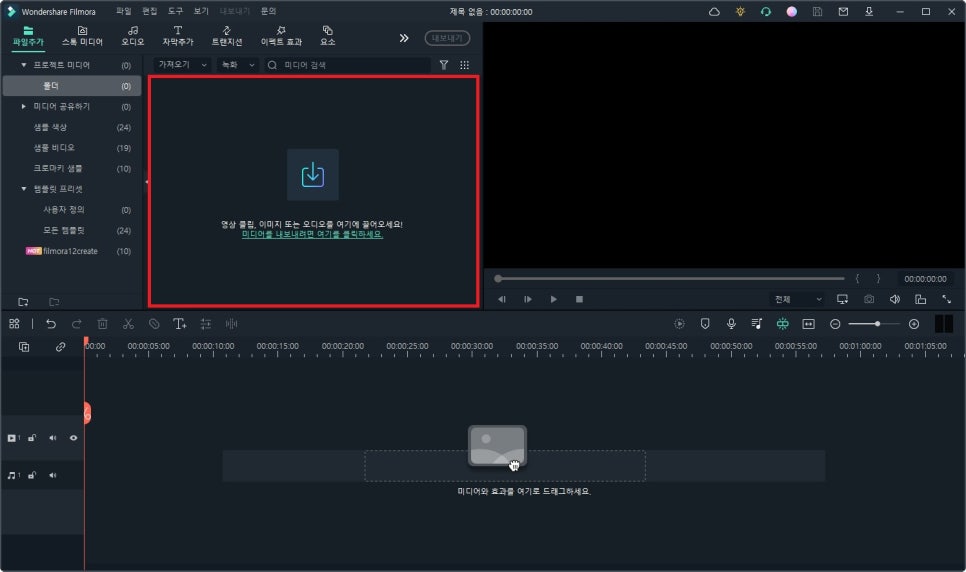This screenshot has width=966, height=572.
Task: Open the 파일 menu
Action: [x=123, y=11]
